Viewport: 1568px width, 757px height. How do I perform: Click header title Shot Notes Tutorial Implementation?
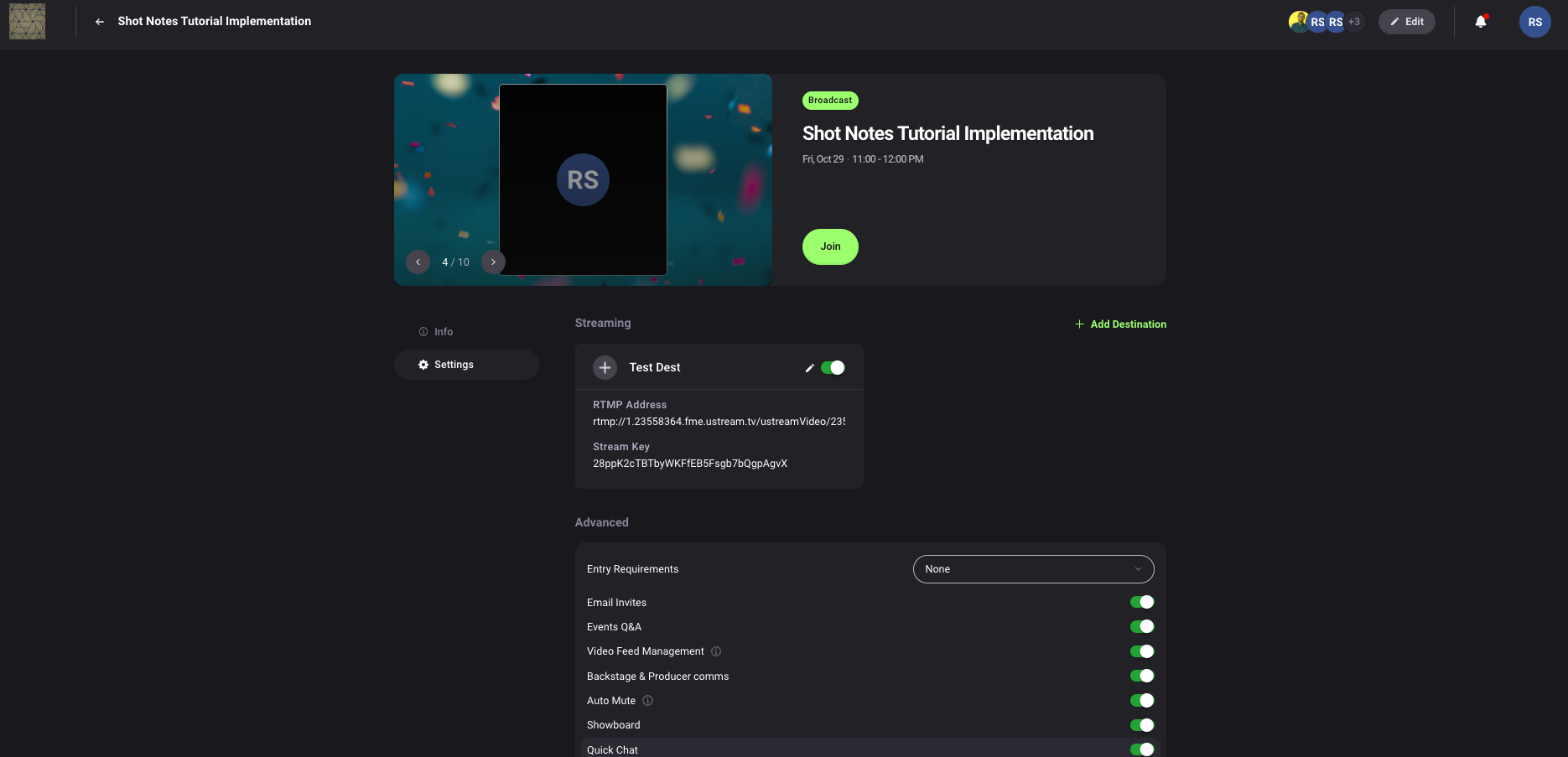(214, 21)
